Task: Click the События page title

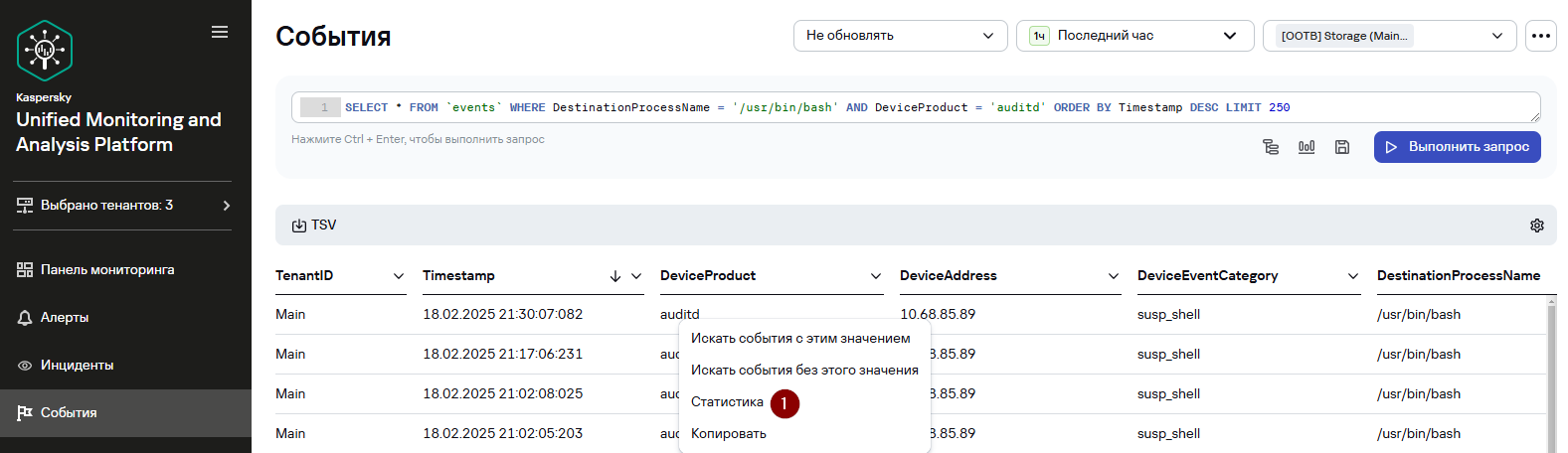Action: click(x=333, y=37)
